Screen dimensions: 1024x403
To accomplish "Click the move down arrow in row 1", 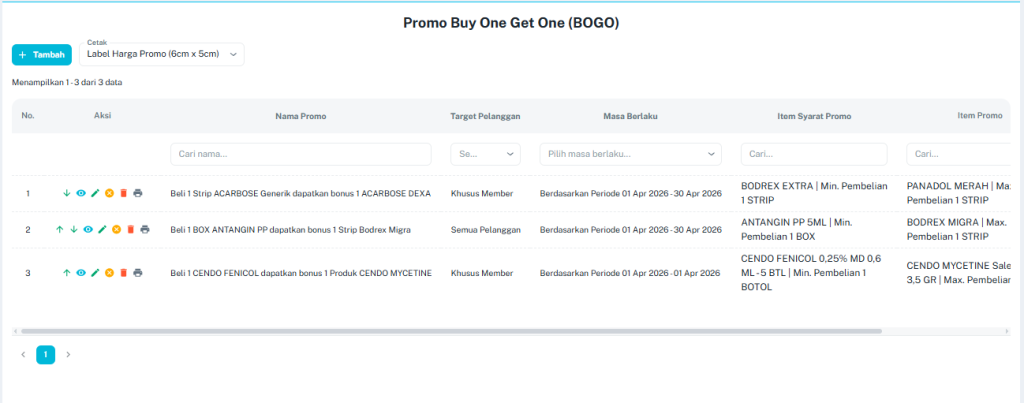I will pyautogui.click(x=67, y=193).
